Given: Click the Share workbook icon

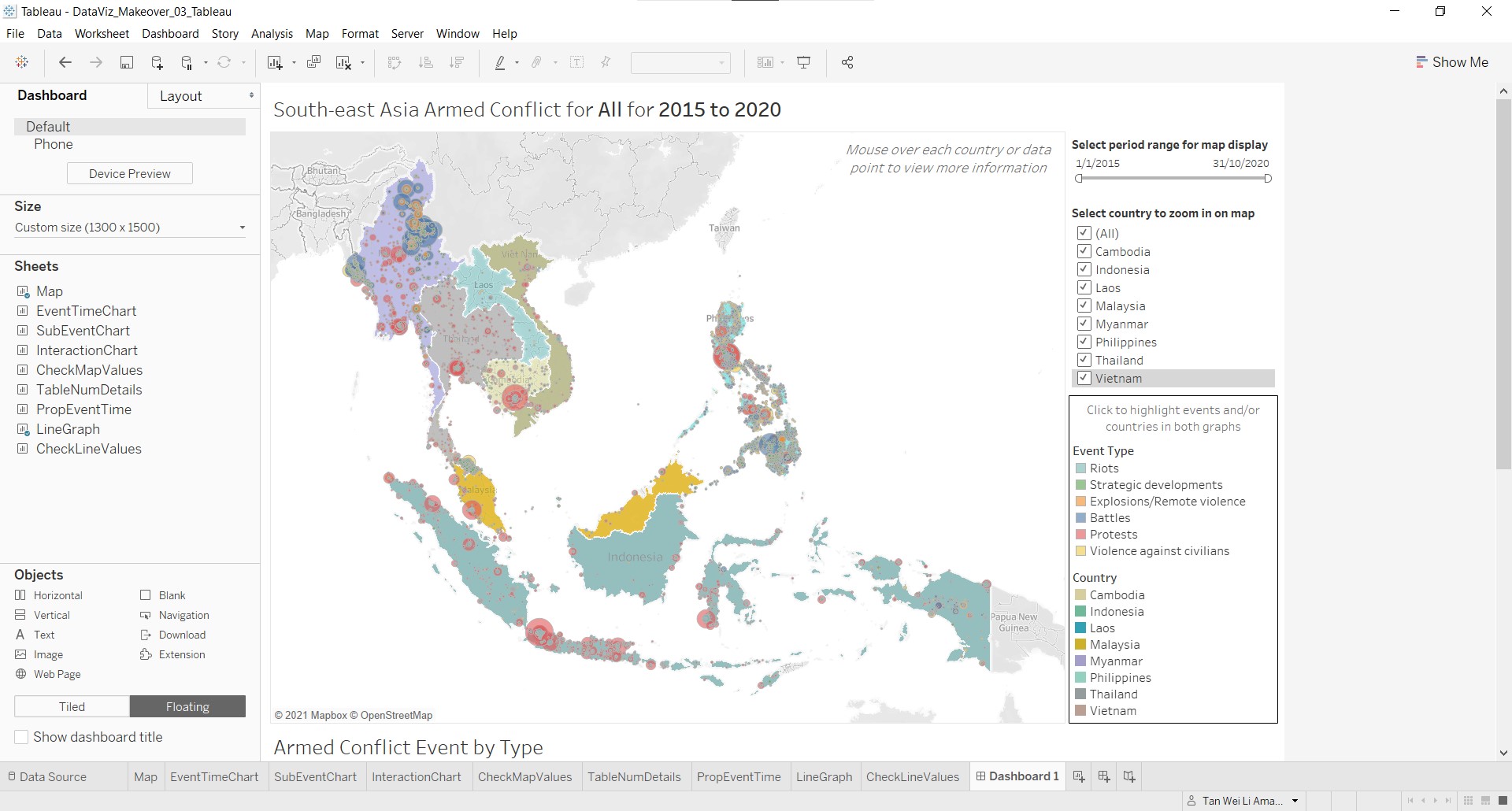Looking at the screenshot, I should [x=847, y=62].
